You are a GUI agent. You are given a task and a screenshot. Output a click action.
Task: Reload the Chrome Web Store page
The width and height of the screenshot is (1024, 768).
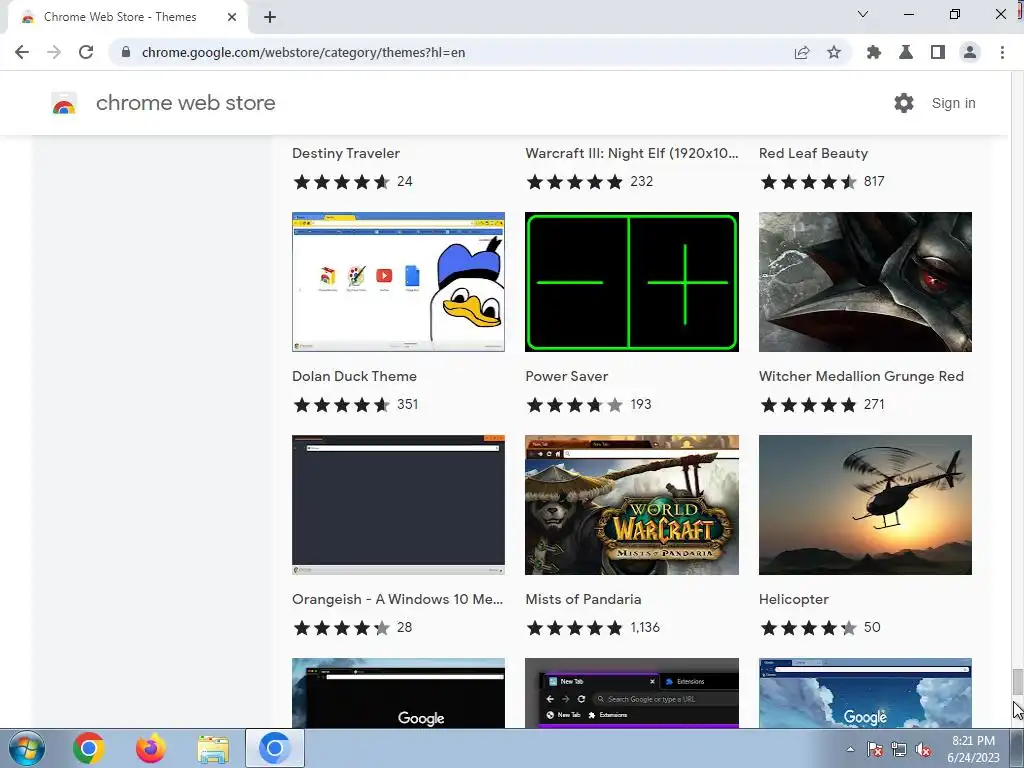click(x=86, y=52)
